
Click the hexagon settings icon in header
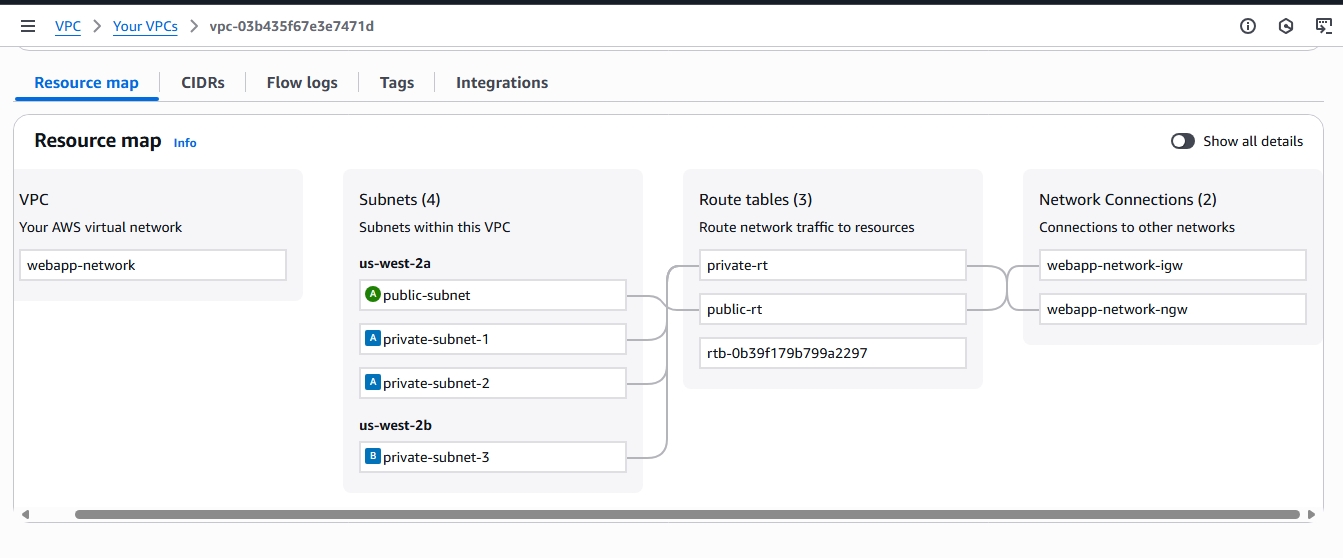coord(1286,27)
